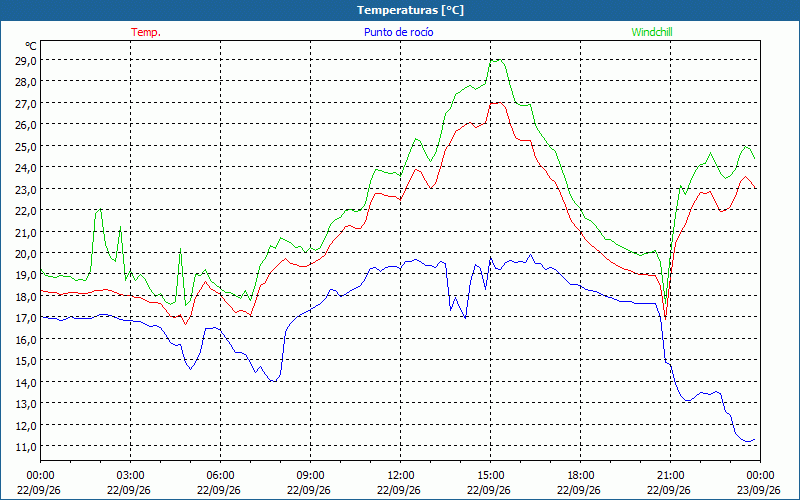
Task: Click the "18:00" time label on the x-axis
Action: coord(581,476)
